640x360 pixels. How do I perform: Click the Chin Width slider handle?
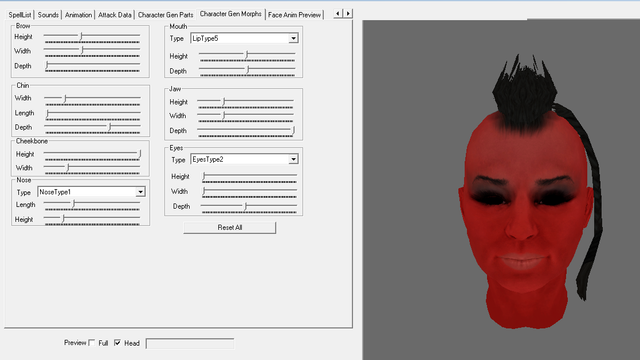coord(65,98)
